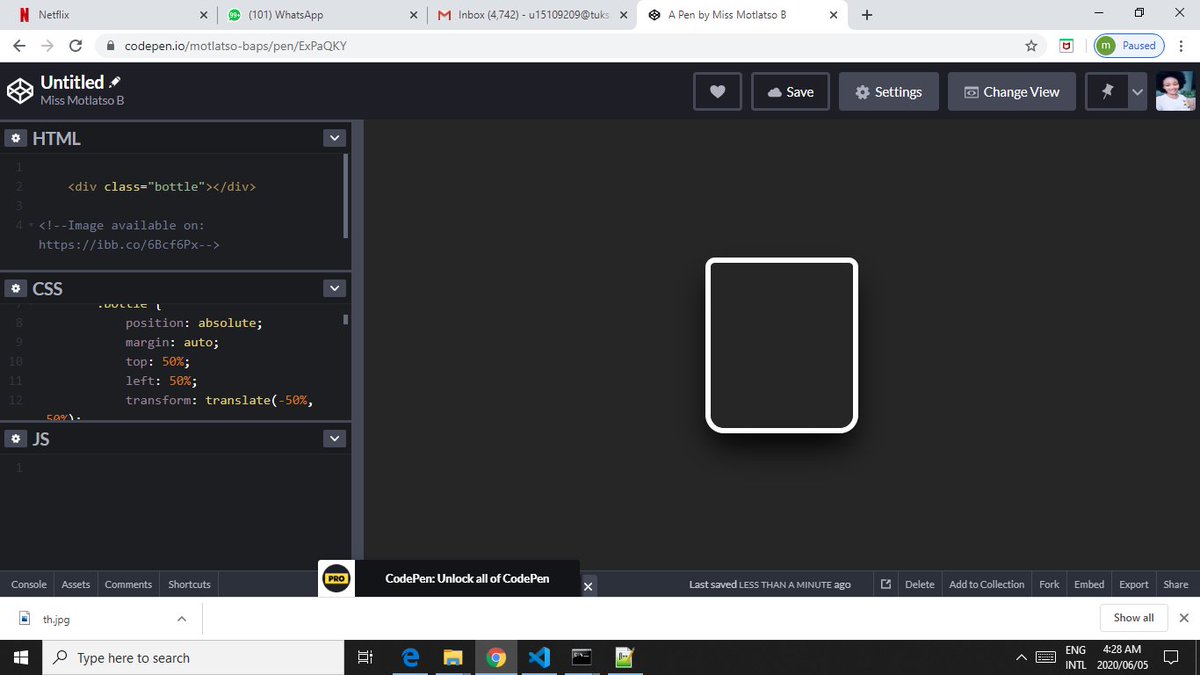Screen dimensions: 1200x675
Task: Open pen Settings
Action: [x=889, y=91]
